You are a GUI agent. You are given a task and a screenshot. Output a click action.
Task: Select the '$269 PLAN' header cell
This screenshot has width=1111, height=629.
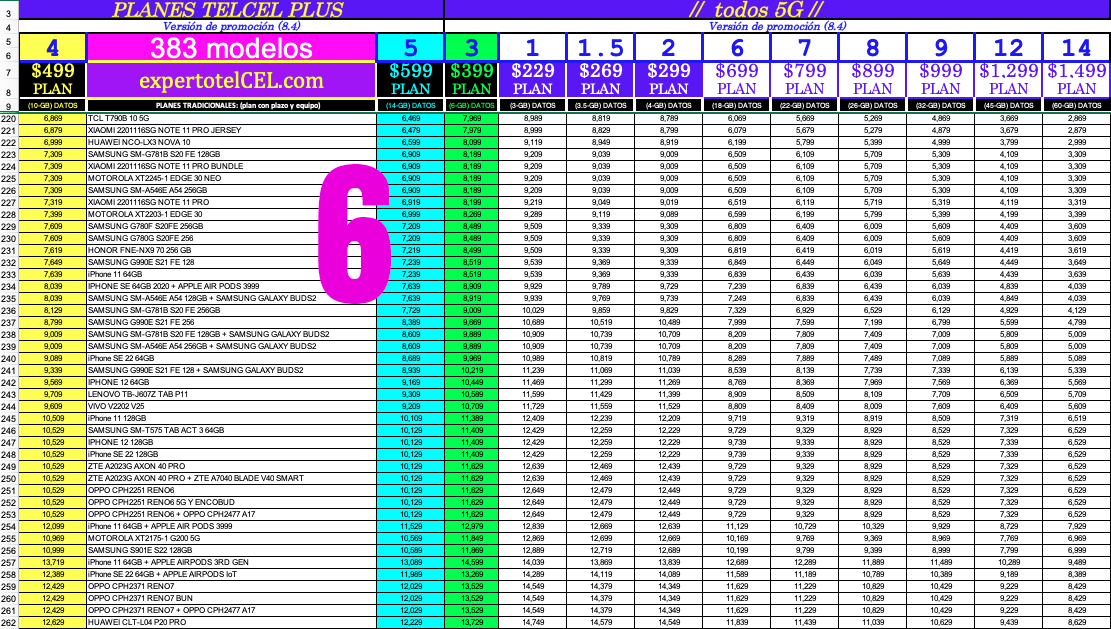click(x=600, y=81)
